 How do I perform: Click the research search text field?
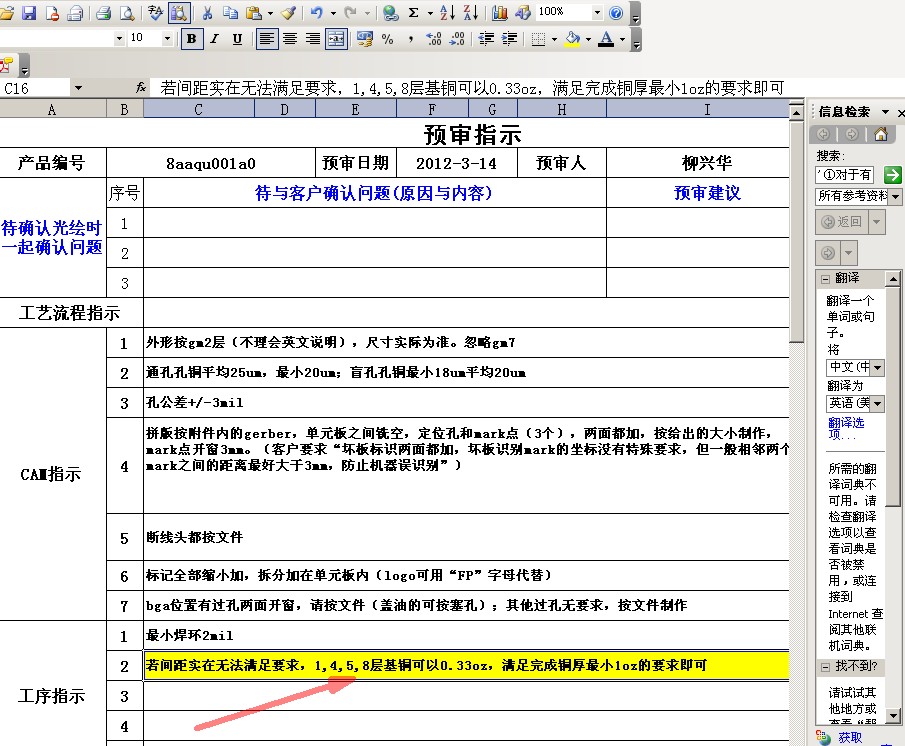(844, 175)
